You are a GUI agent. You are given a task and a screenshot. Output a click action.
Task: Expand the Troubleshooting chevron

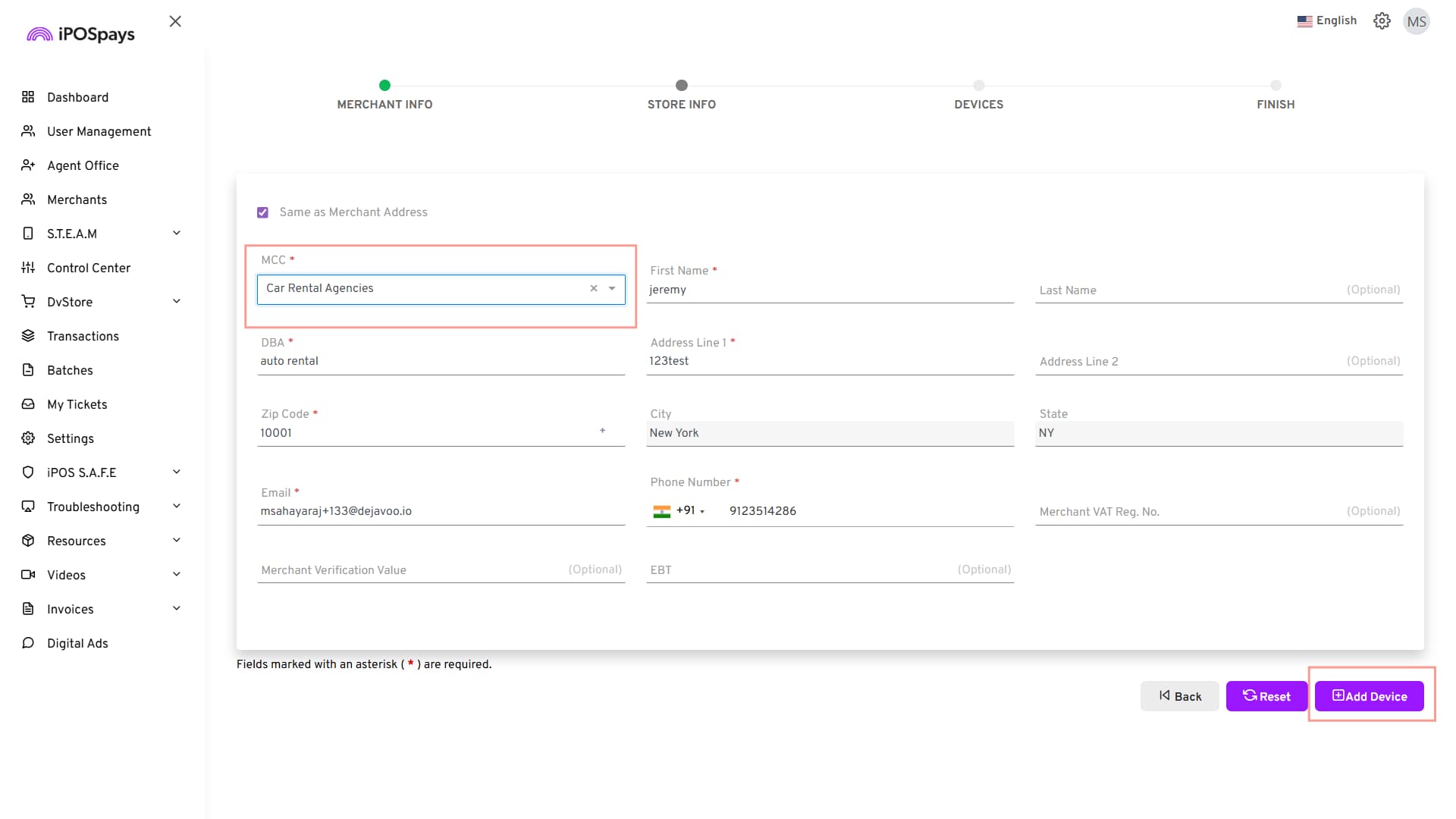[177, 506]
